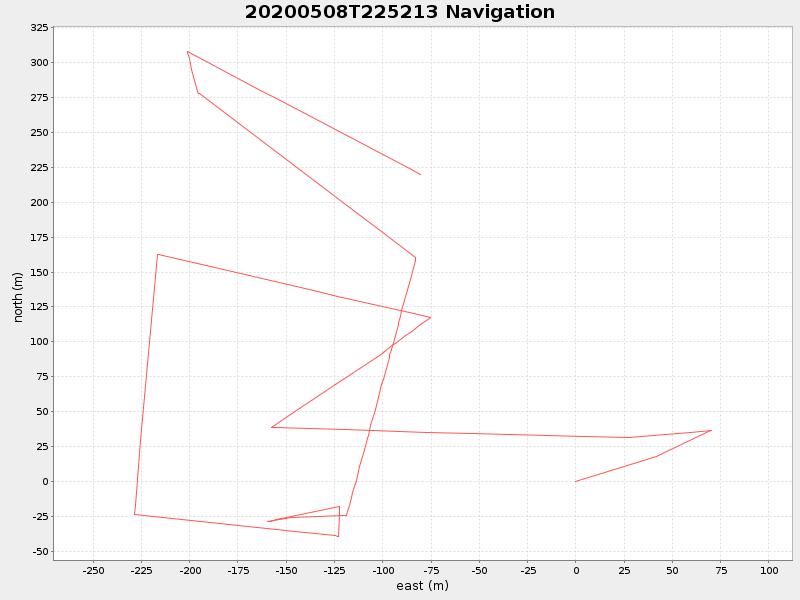Click the -150 east axis tick label
Image resolution: width=800 pixels, height=600 pixels.
286,570
